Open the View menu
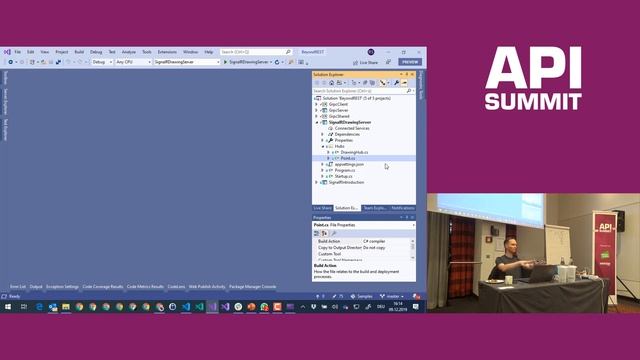 44,52
